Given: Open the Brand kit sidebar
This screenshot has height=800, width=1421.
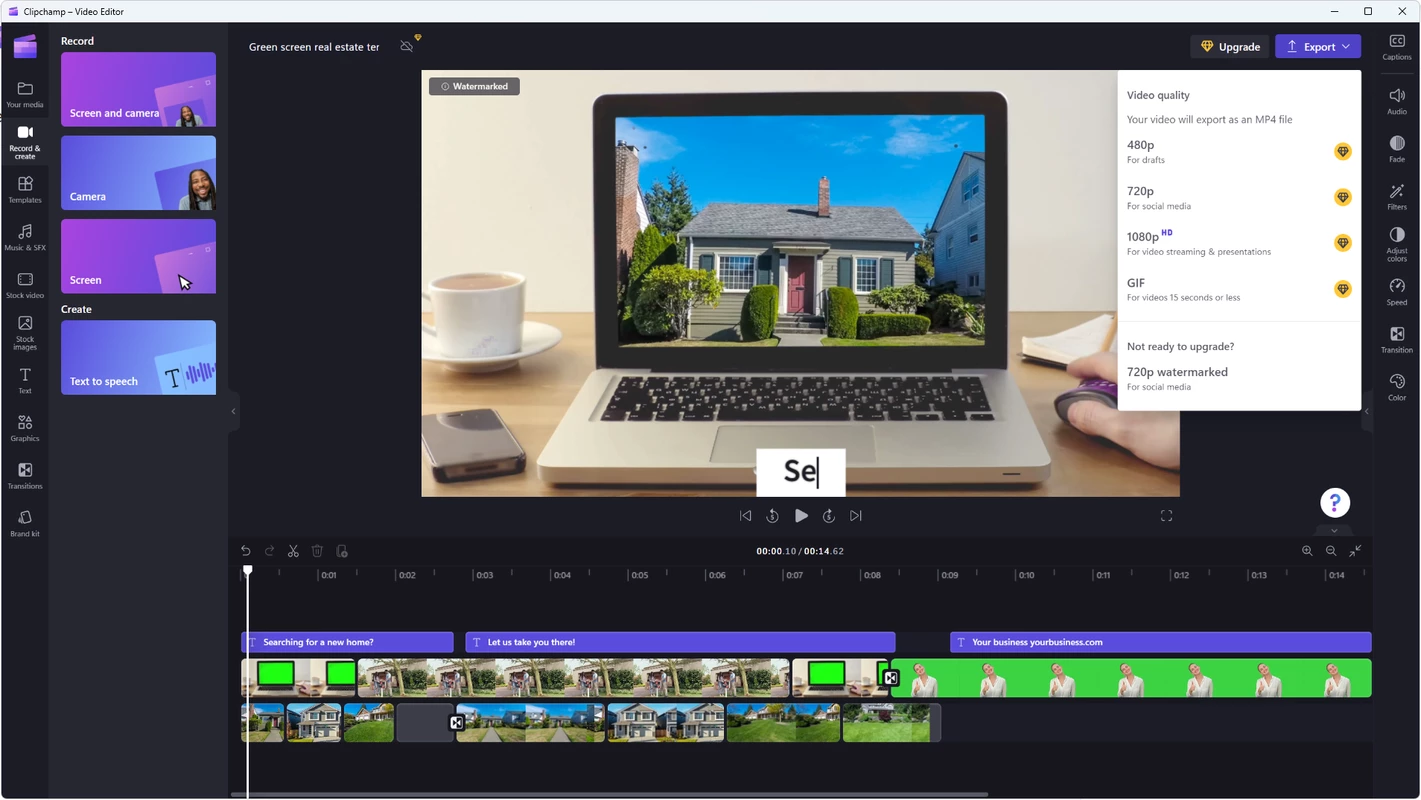Looking at the screenshot, I should tap(25, 523).
